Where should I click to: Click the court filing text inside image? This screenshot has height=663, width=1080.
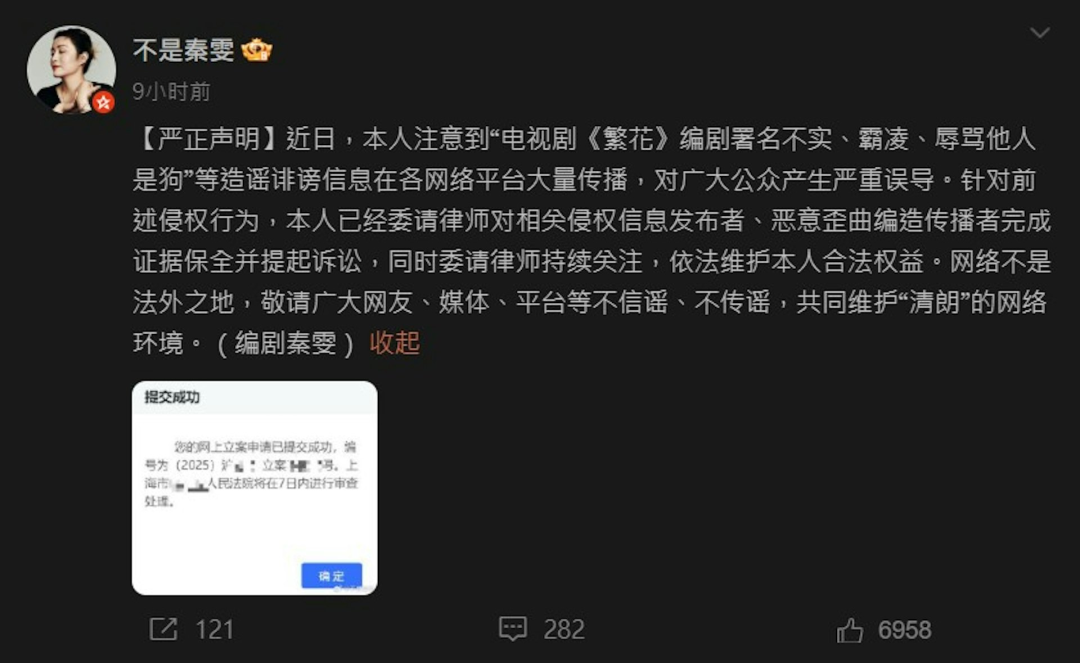(x=251, y=474)
